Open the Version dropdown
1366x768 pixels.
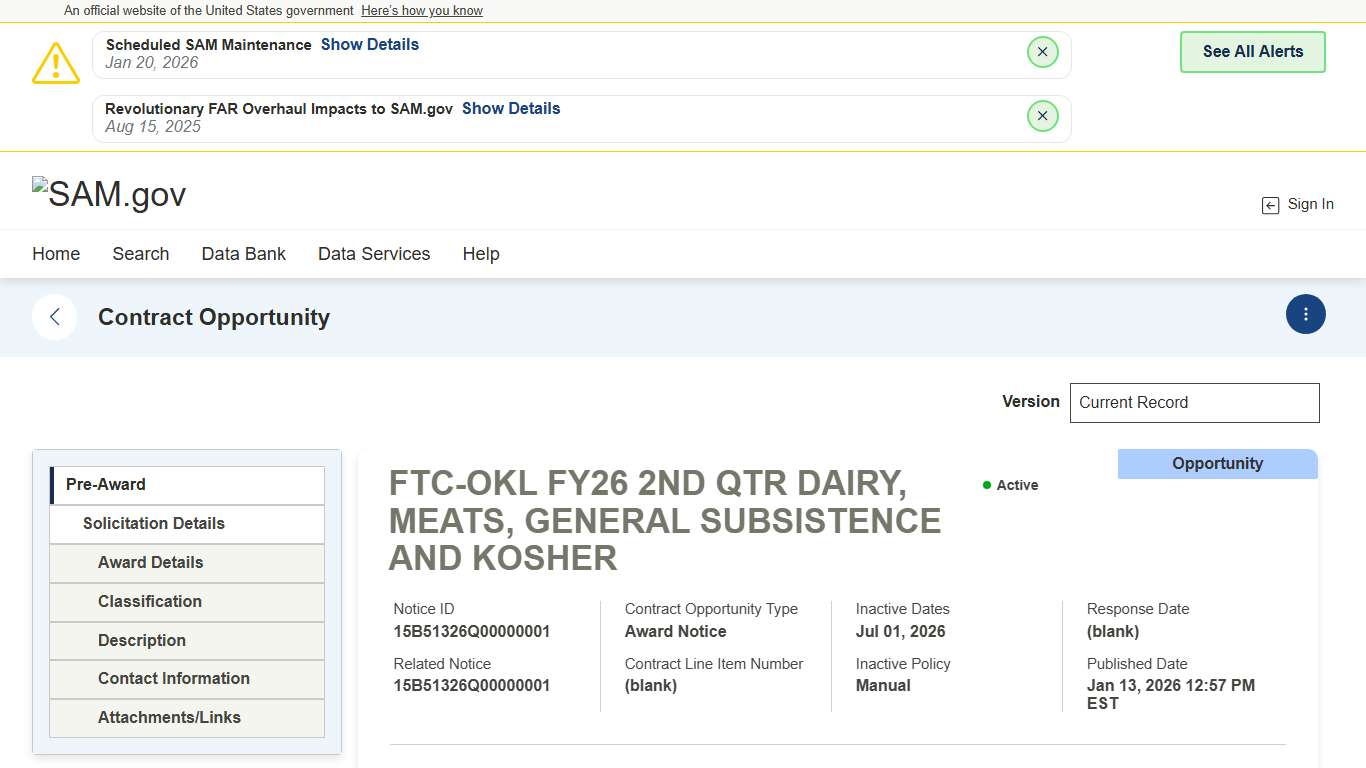[x=1194, y=403]
